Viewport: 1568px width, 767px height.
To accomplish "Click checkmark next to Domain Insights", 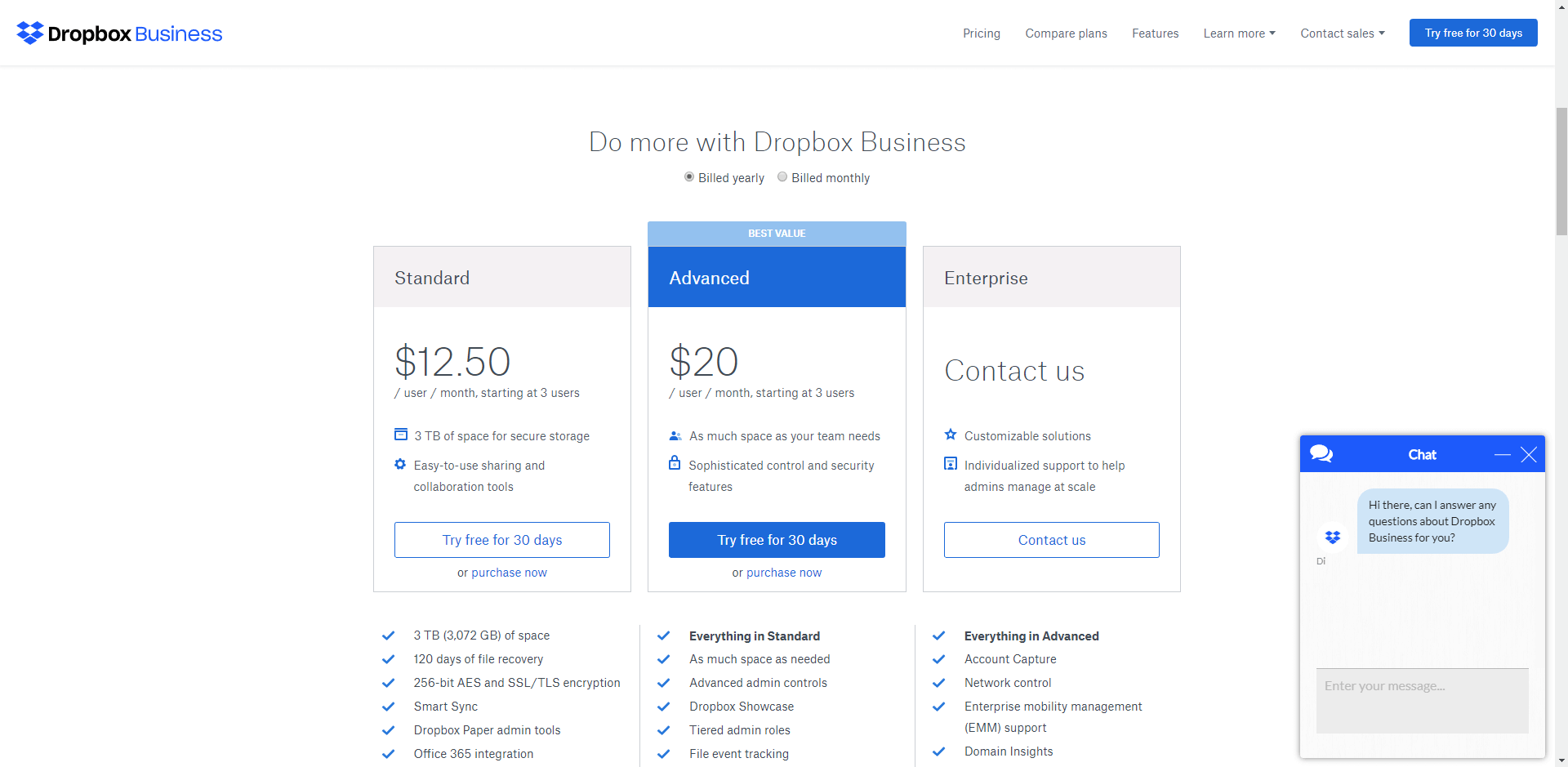I will click(x=938, y=751).
